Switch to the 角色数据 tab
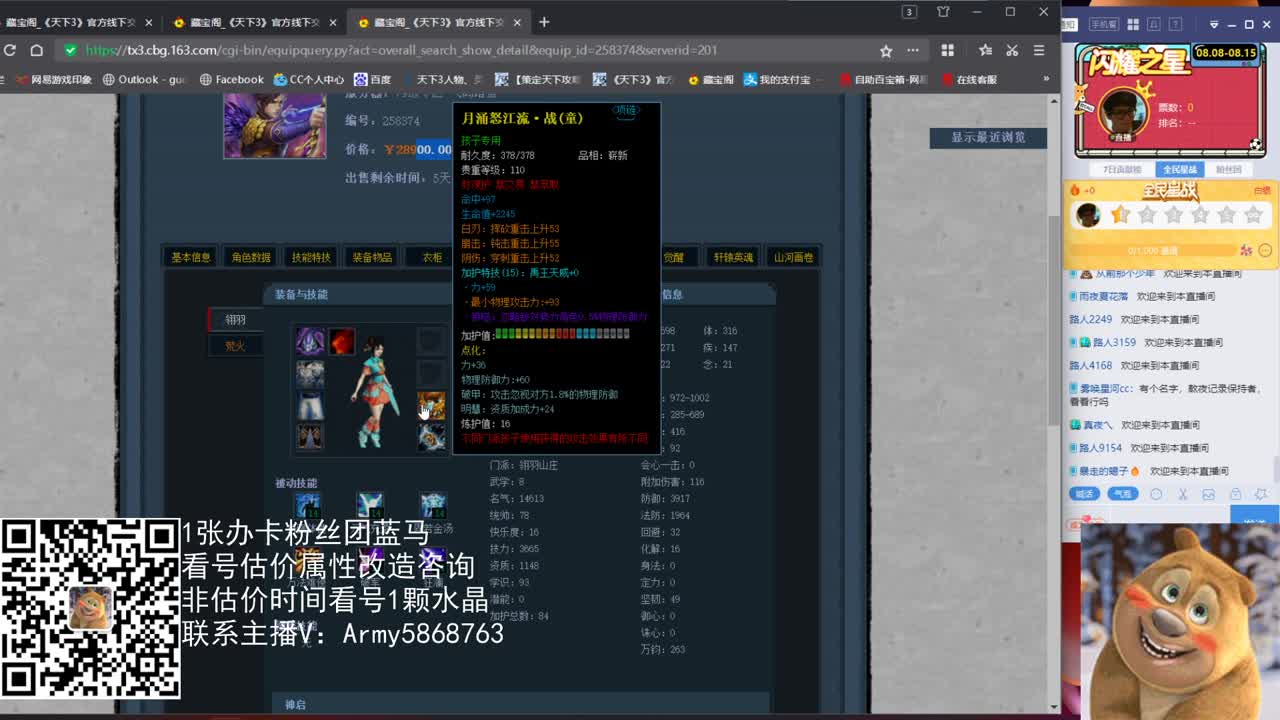The height and width of the screenshot is (720, 1280). (250, 256)
